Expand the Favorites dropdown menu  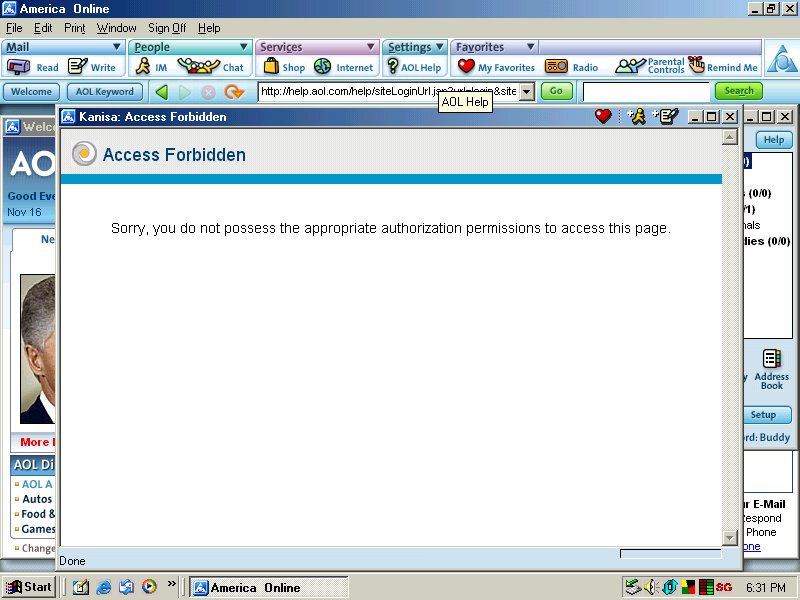coord(531,47)
